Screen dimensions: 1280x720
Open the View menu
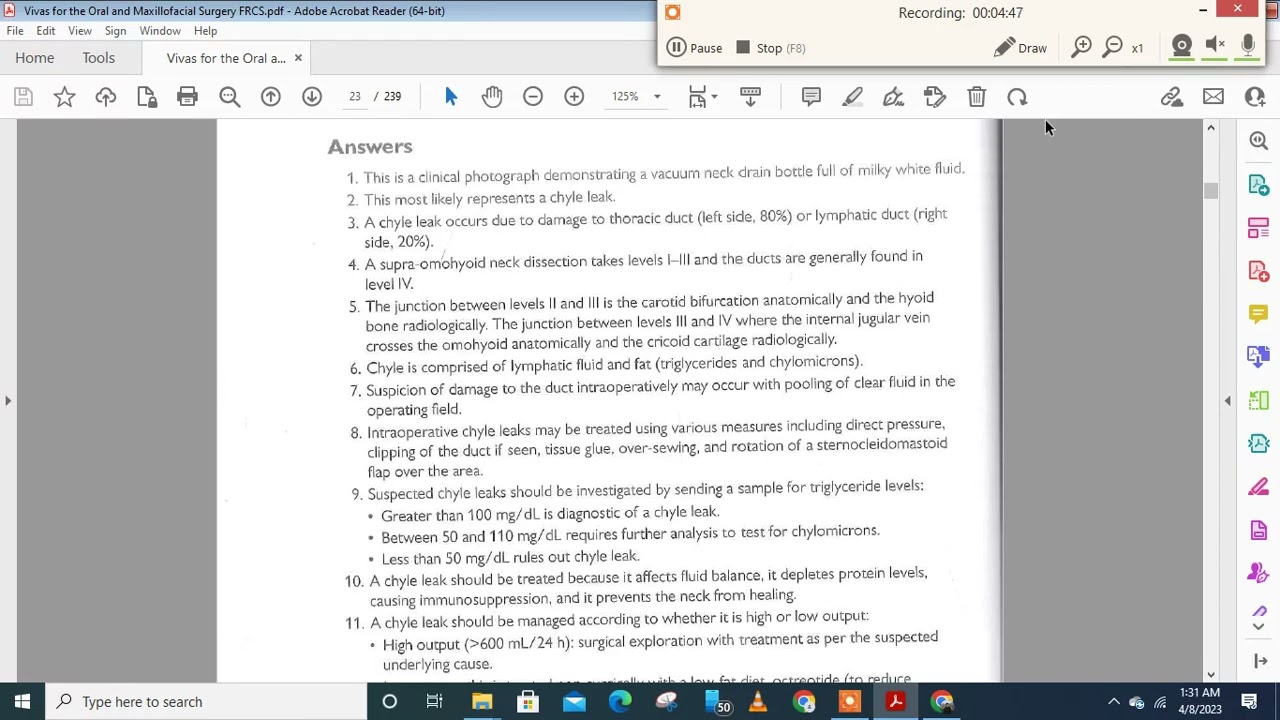point(80,31)
